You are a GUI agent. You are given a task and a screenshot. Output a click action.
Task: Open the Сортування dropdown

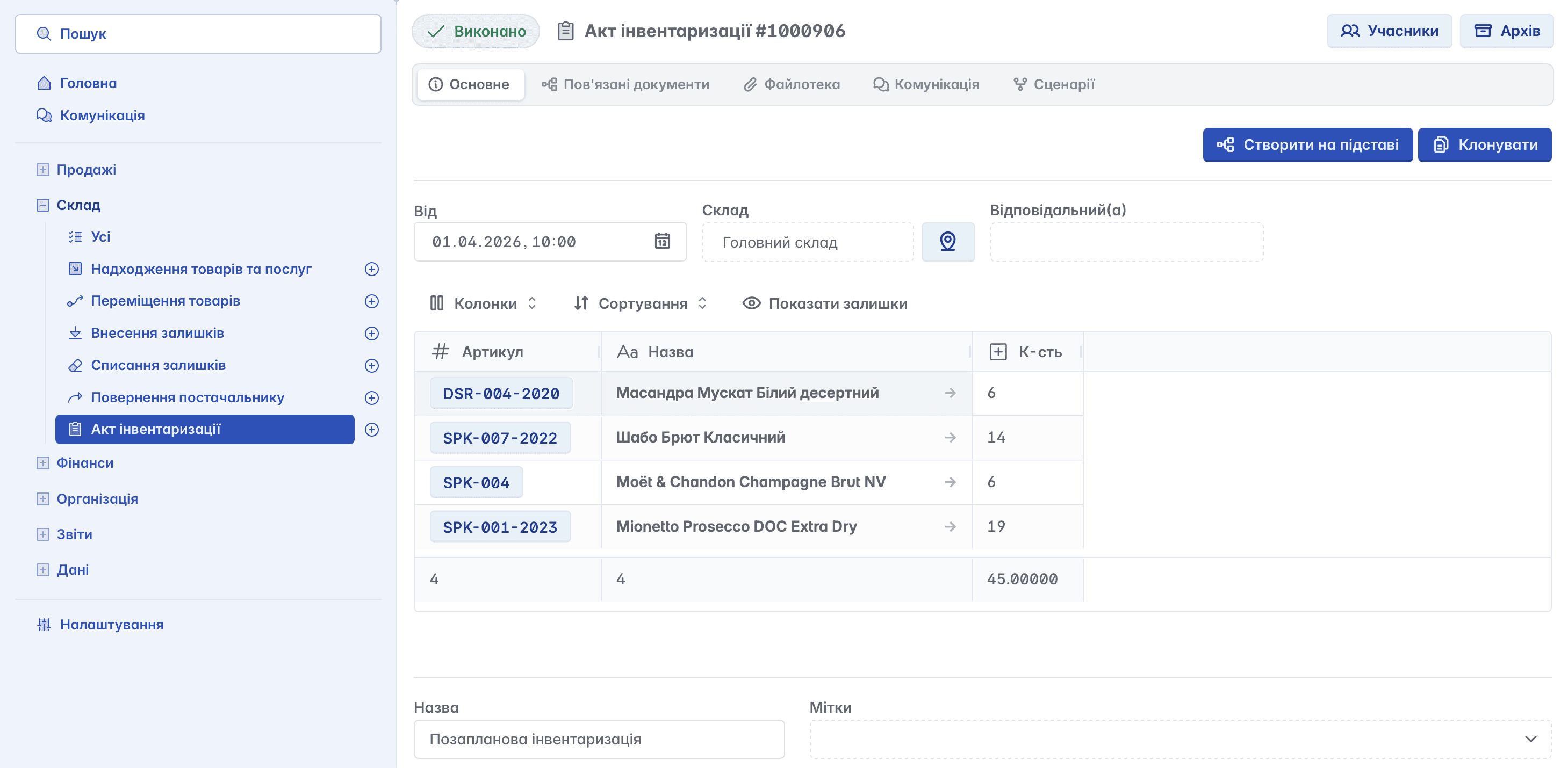coord(641,303)
